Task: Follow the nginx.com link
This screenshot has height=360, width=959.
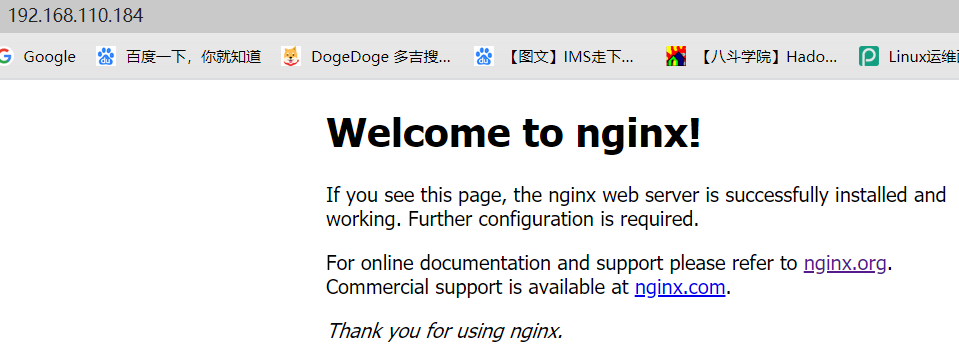Action: pyautogui.click(x=680, y=287)
